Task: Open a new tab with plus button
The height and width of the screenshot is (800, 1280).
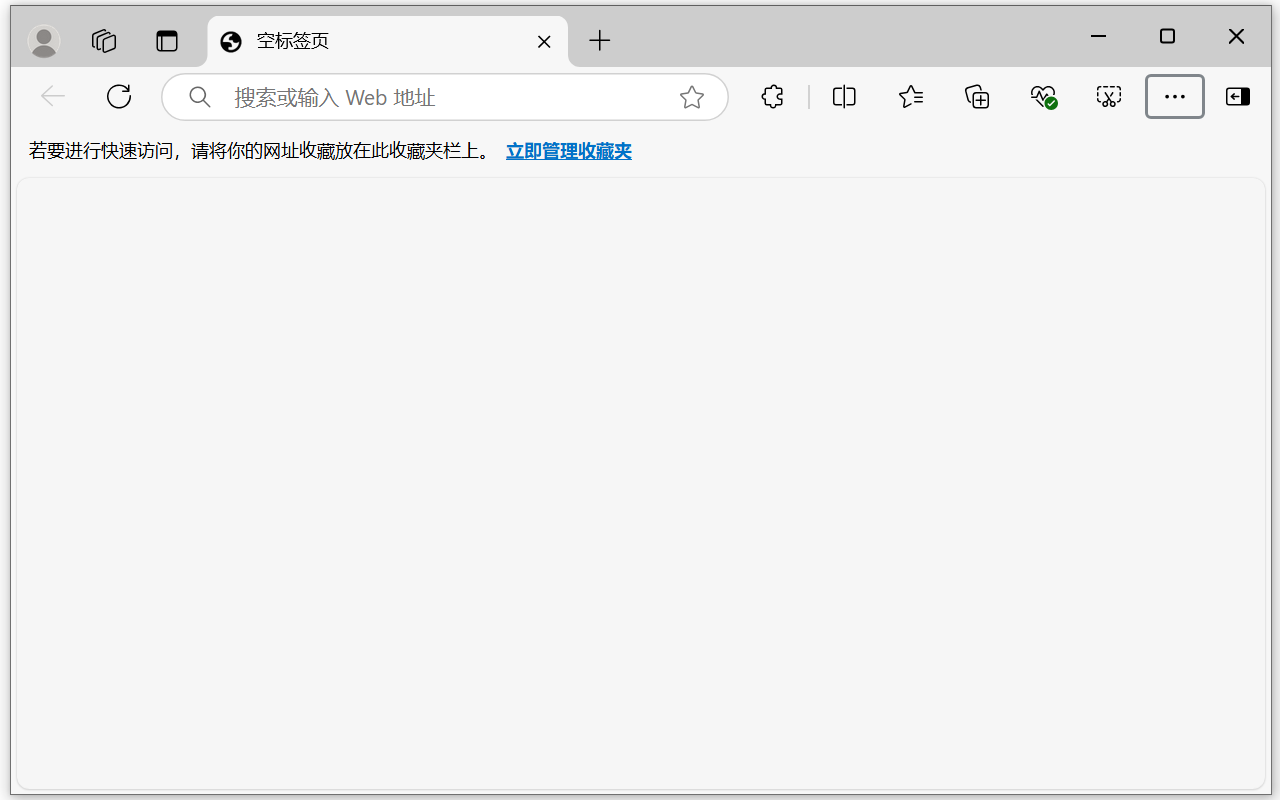Action: tap(599, 41)
